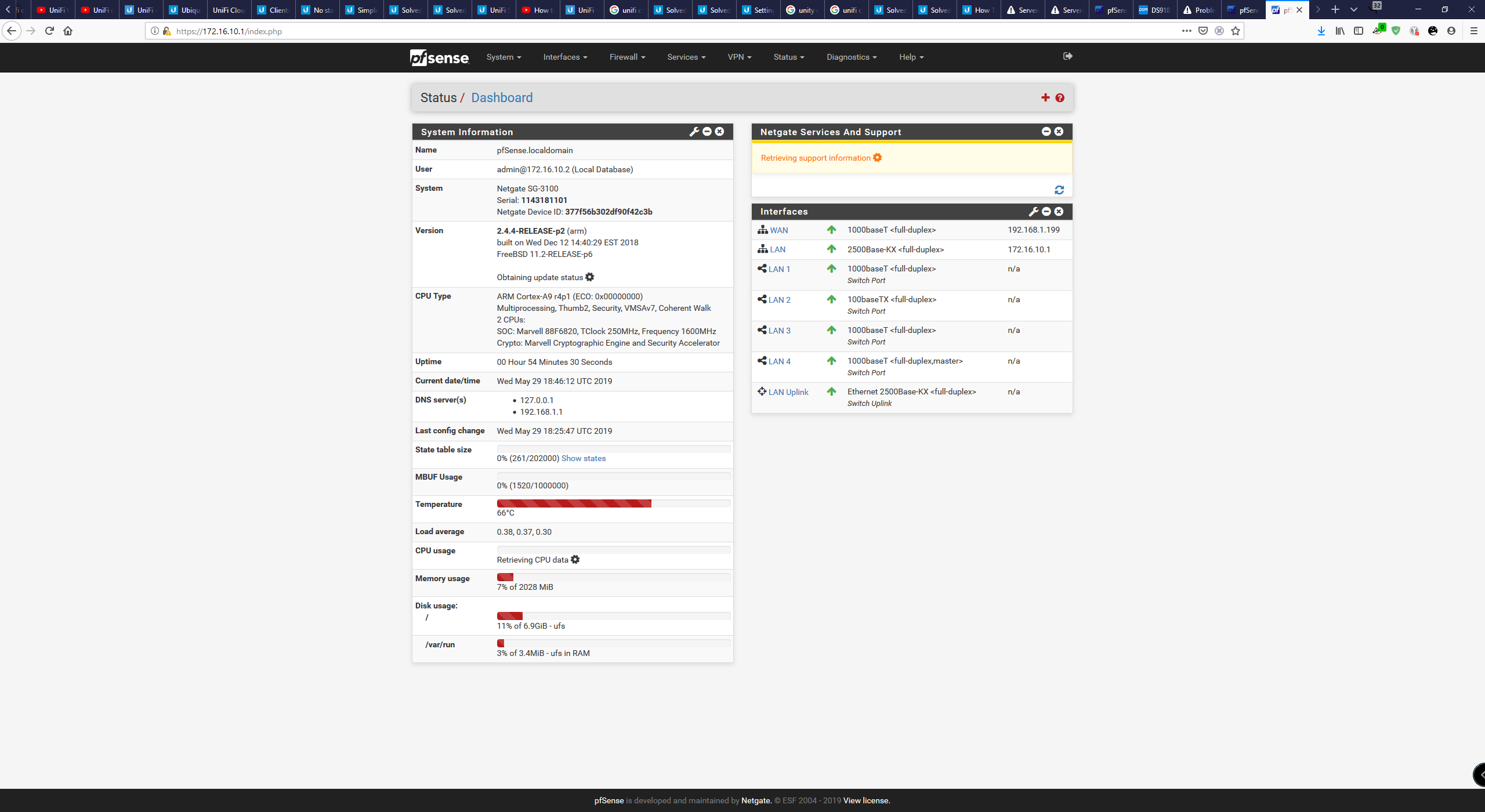Open the Services menu
Viewport: 1485px width, 812px height.
coord(686,57)
